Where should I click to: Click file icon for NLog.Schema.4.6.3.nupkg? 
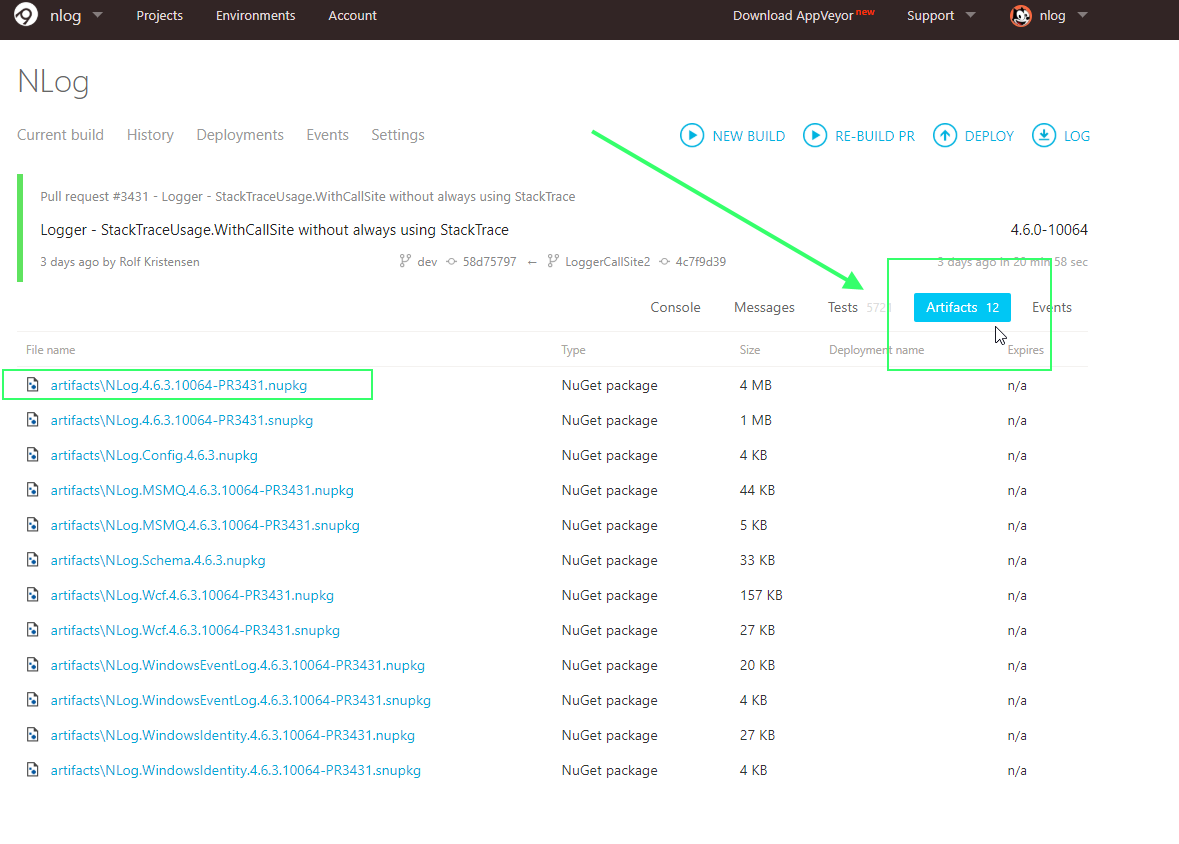[x=32, y=560]
